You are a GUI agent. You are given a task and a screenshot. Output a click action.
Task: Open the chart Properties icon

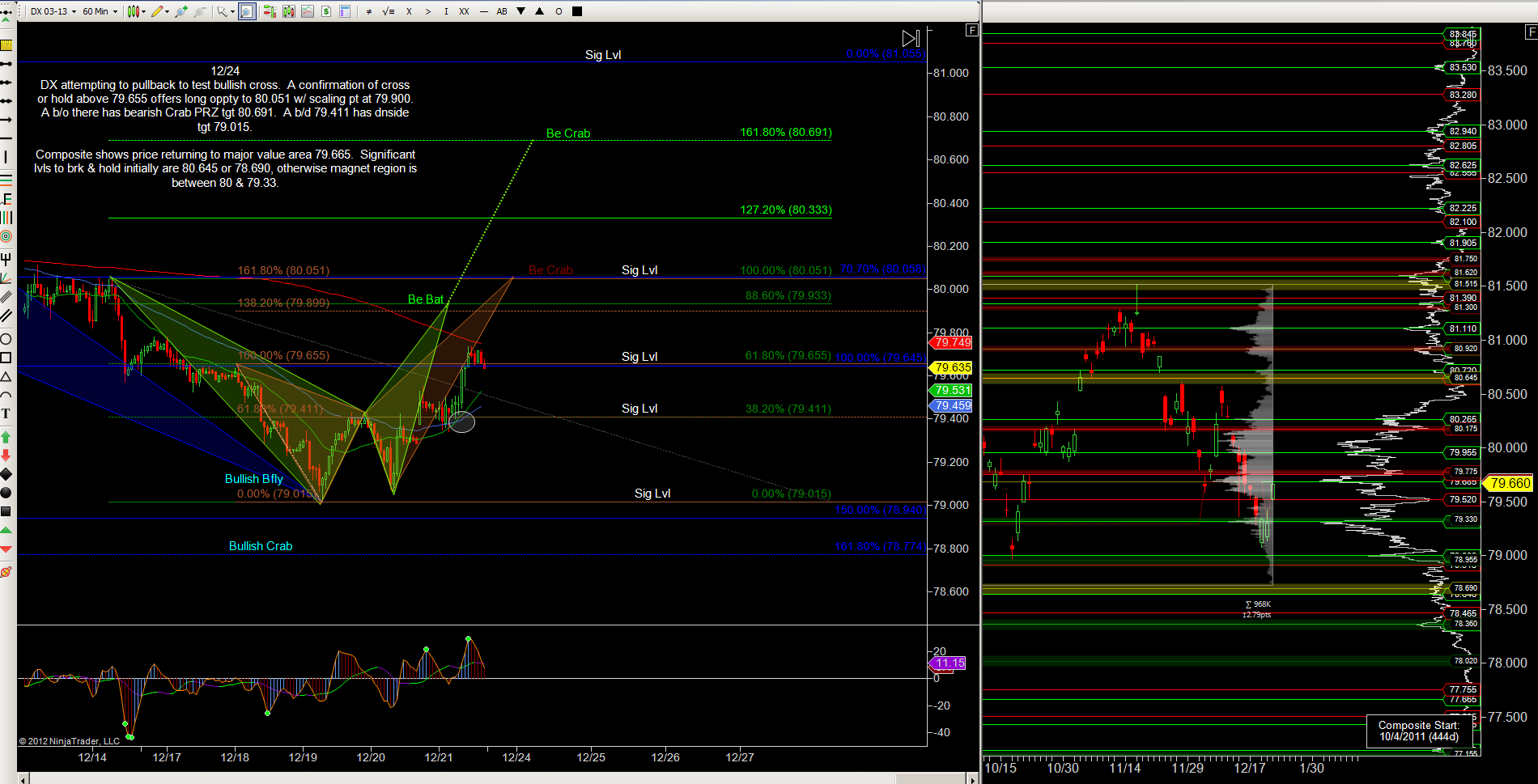pyautogui.click(x=345, y=11)
